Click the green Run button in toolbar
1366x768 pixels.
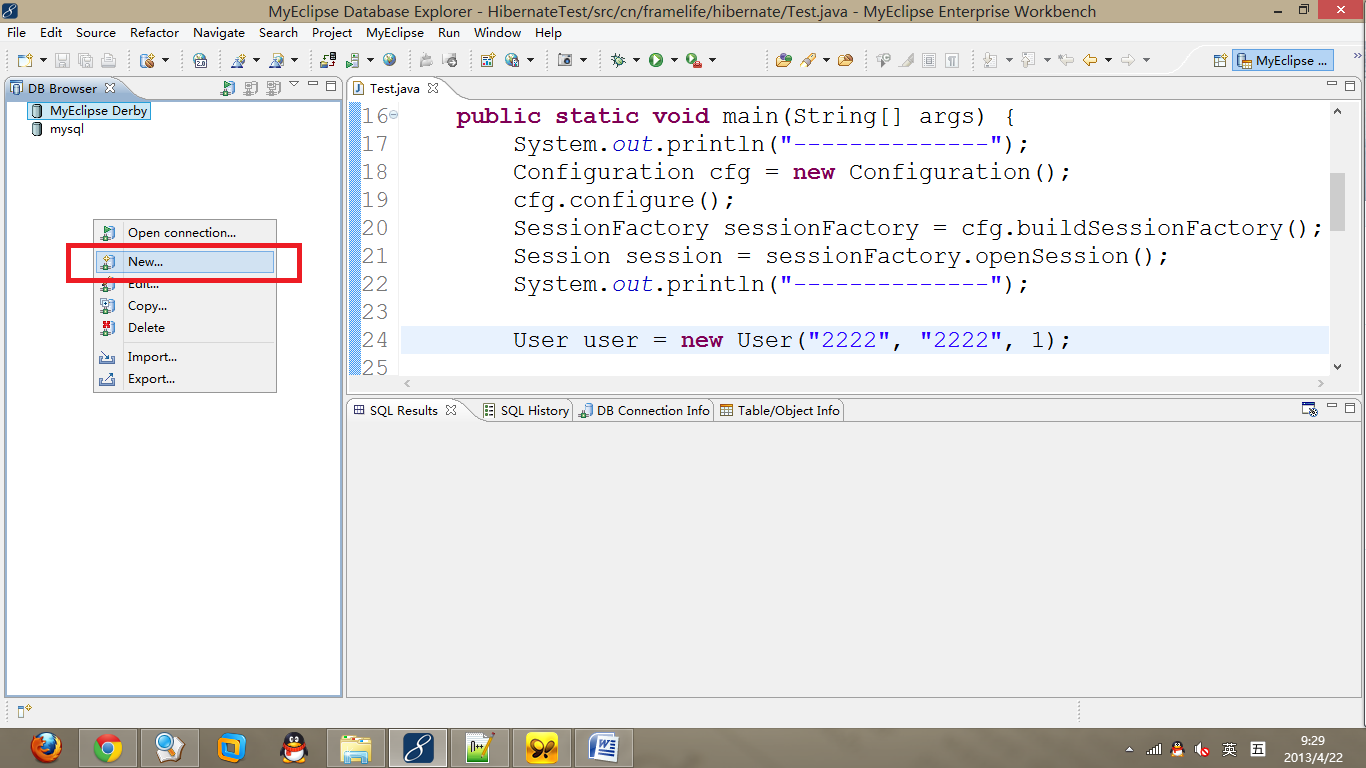click(x=656, y=60)
